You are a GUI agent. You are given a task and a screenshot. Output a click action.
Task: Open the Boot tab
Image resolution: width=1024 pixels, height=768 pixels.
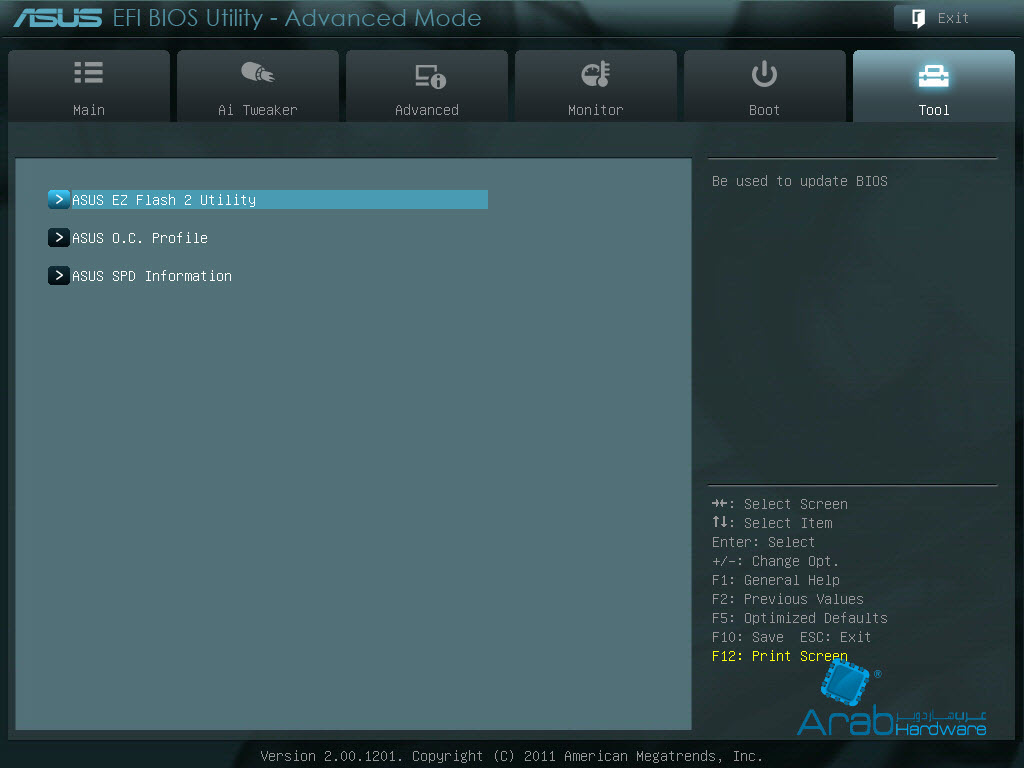click(765, 86)
